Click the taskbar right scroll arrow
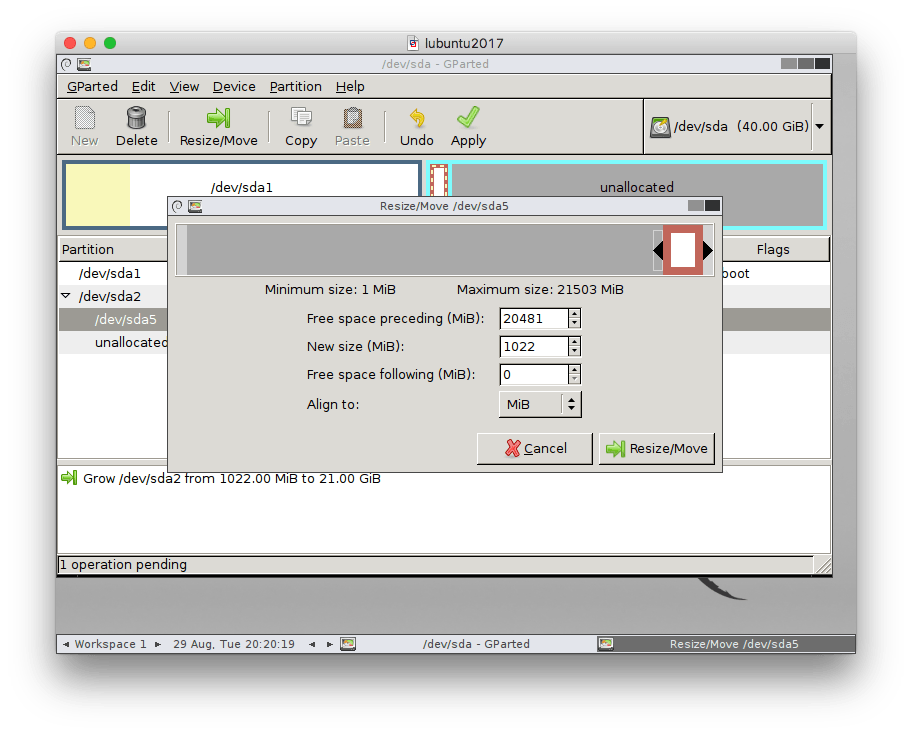Viewport: 912px width, 734px height. [330, 644]
